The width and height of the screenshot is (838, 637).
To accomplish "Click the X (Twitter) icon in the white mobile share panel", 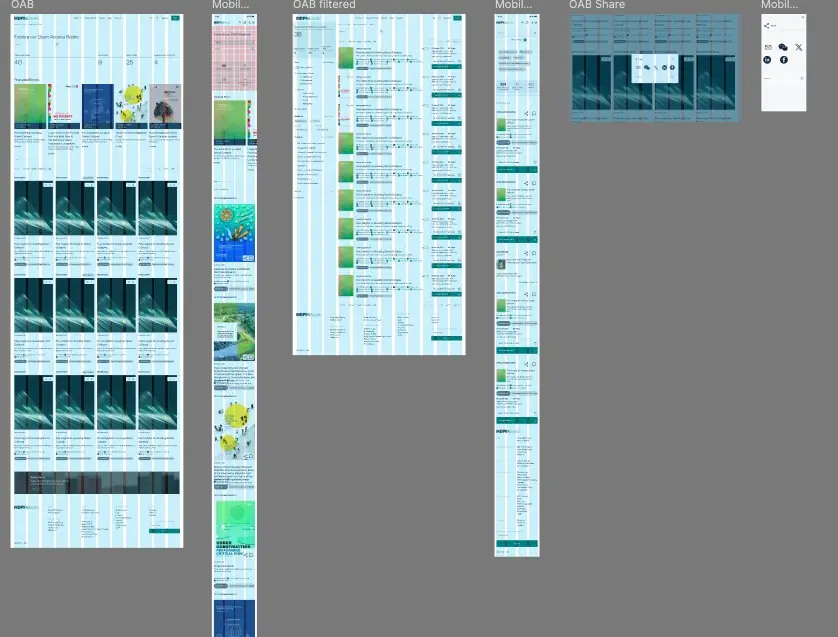I will [x=798, y=48].
